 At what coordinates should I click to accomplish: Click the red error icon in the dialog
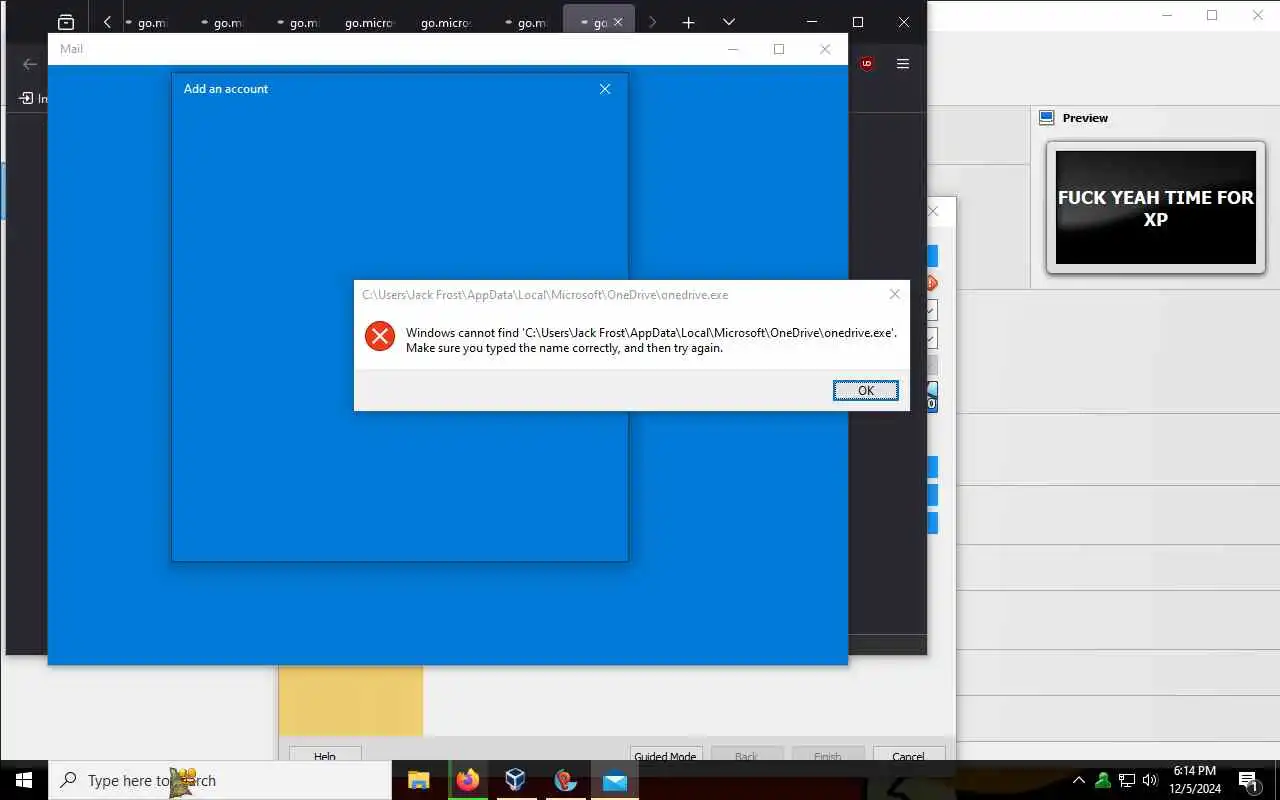[x=380, y=336]
